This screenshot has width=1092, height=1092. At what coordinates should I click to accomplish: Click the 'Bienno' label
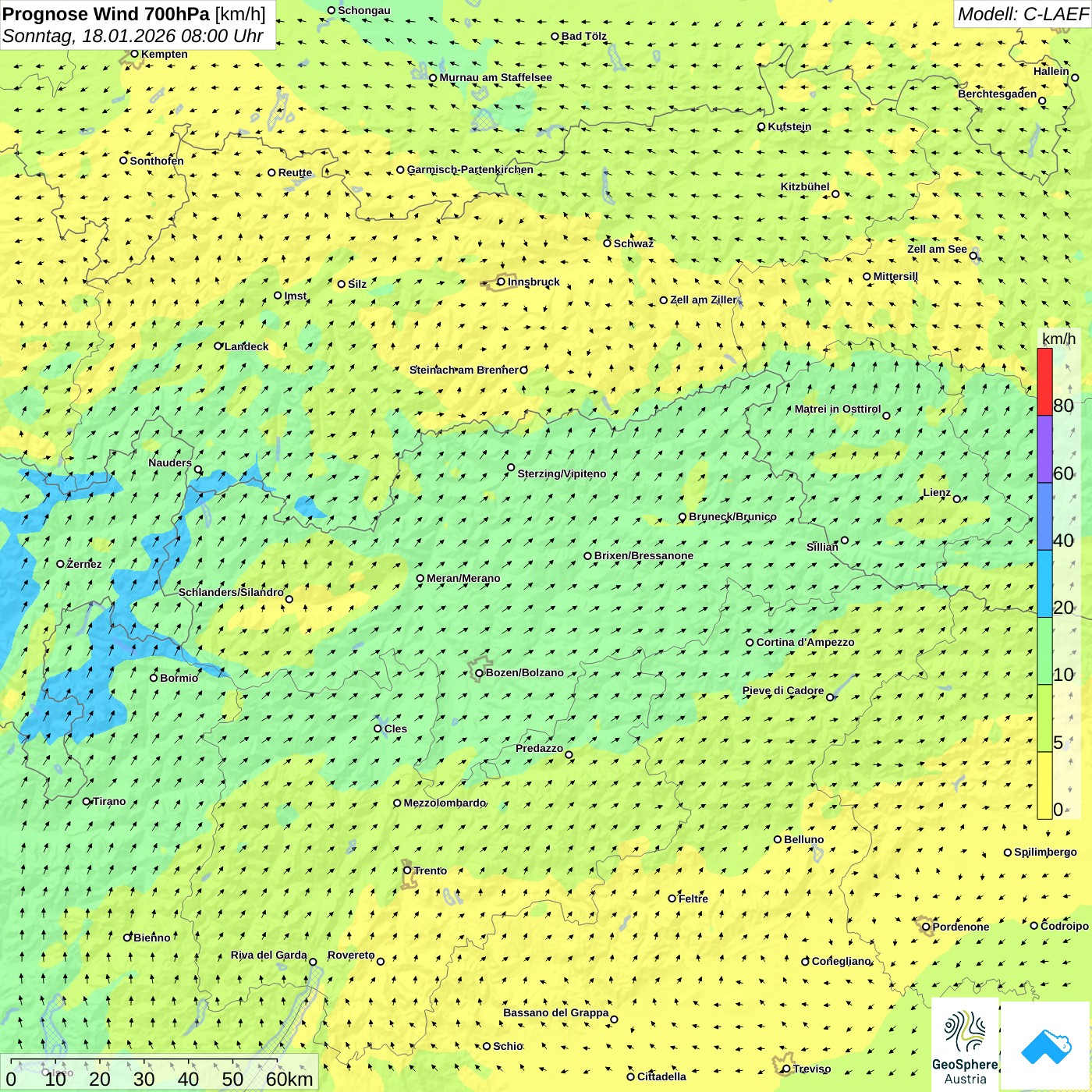[151, 938]
